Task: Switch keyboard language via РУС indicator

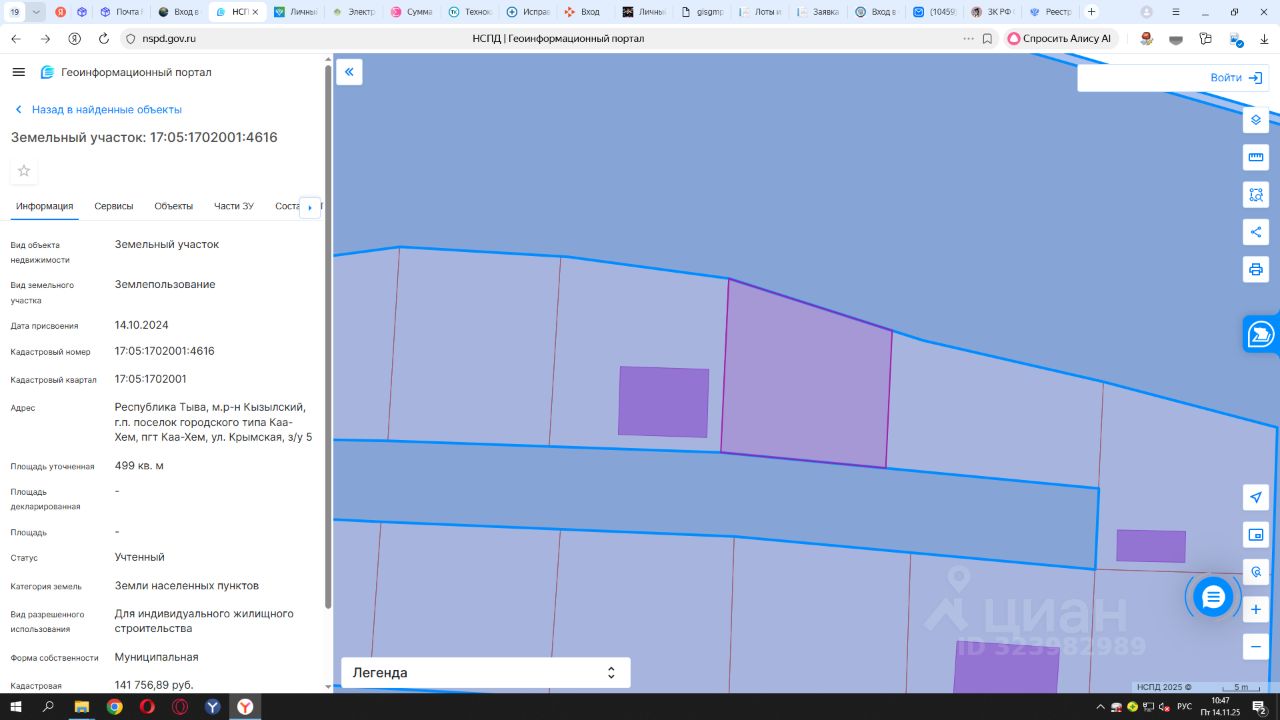Action: click(1184, 707)
